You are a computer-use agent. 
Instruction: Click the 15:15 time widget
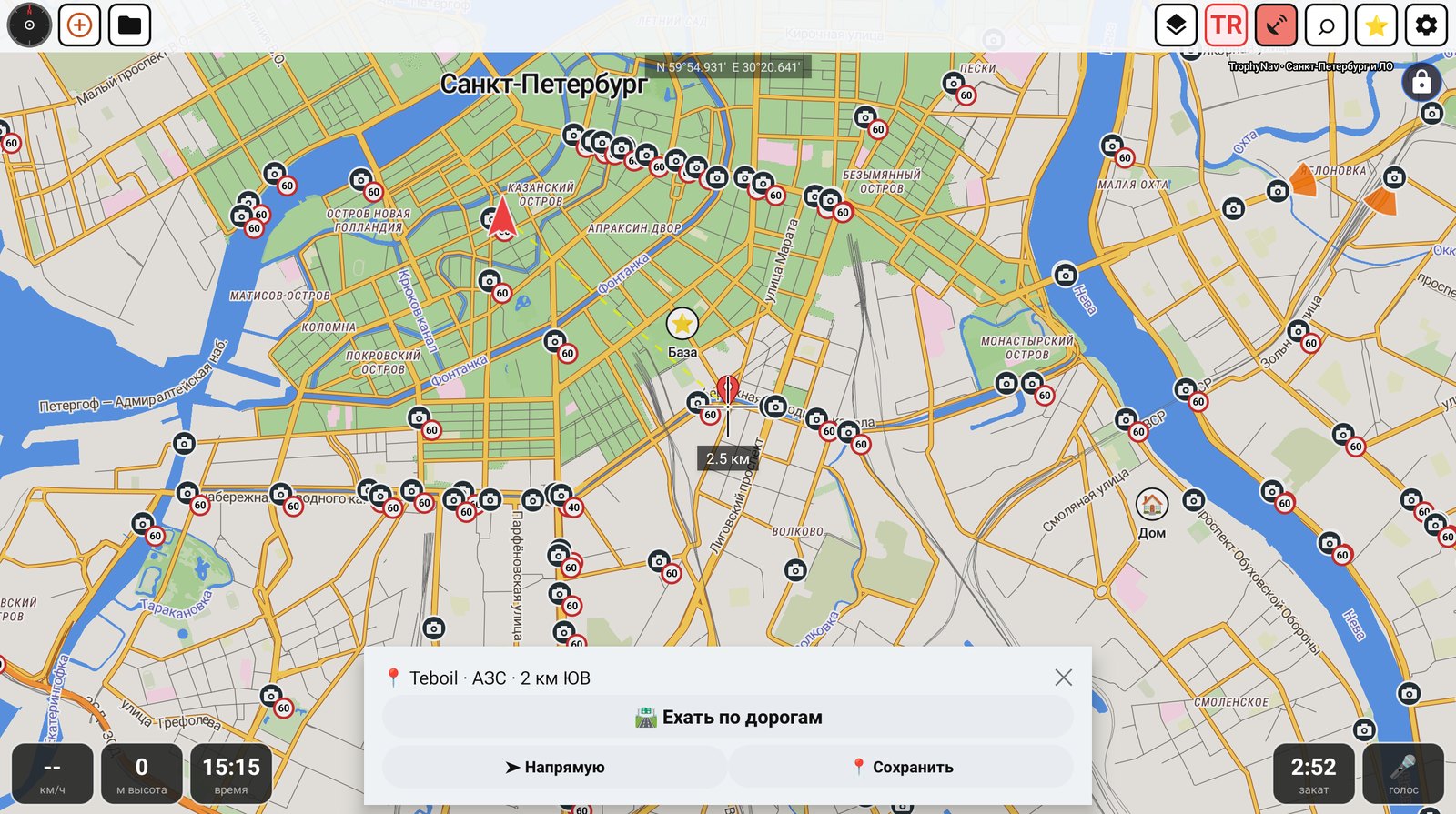[231, 773]
